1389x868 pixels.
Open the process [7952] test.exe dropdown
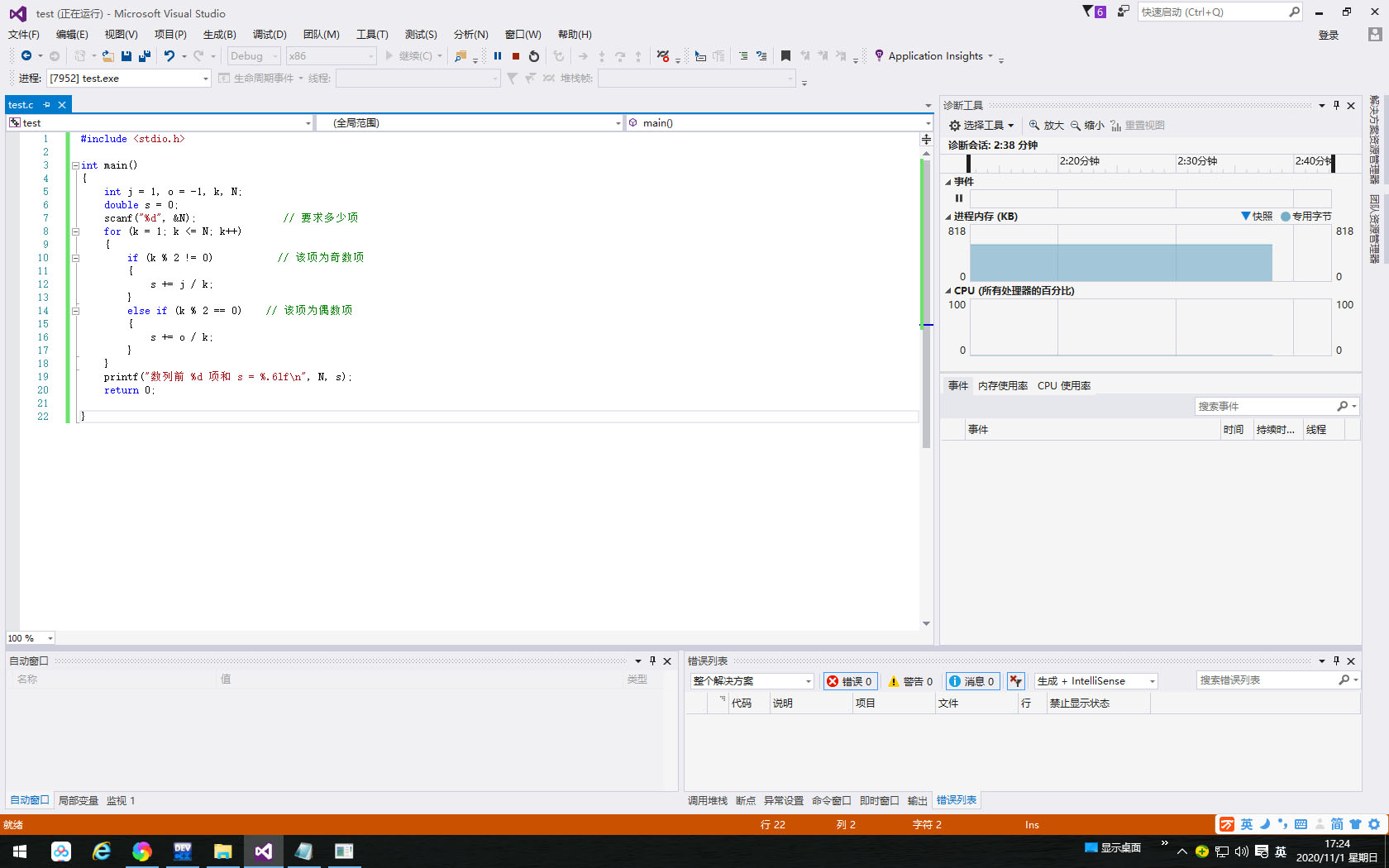(x=206, y=79)
